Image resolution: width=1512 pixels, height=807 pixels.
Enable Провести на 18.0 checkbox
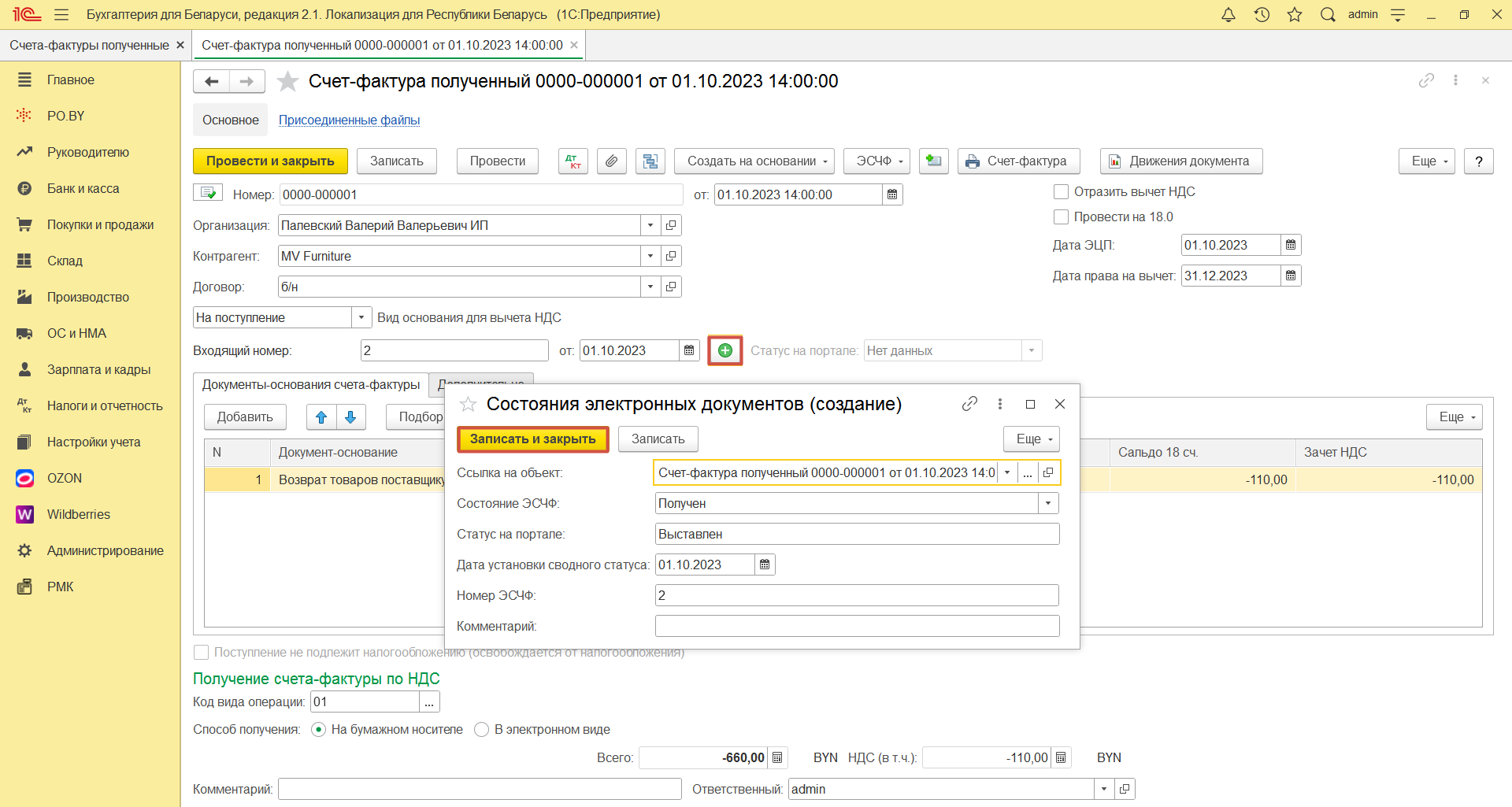[1061, 217]
